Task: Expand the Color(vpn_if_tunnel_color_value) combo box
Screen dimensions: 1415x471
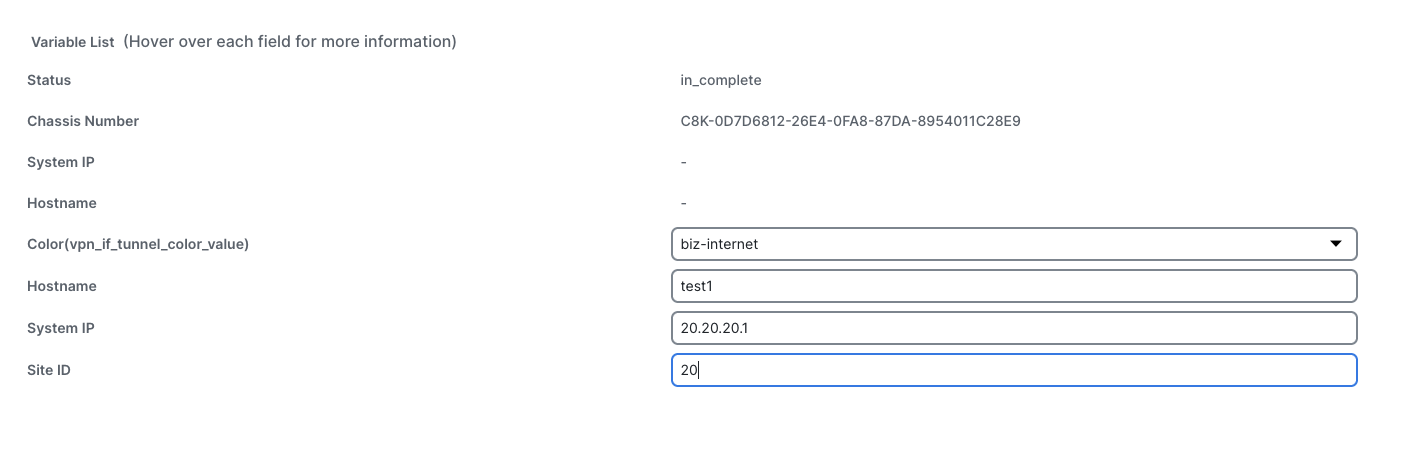Action: click(x=1013, y=244)
